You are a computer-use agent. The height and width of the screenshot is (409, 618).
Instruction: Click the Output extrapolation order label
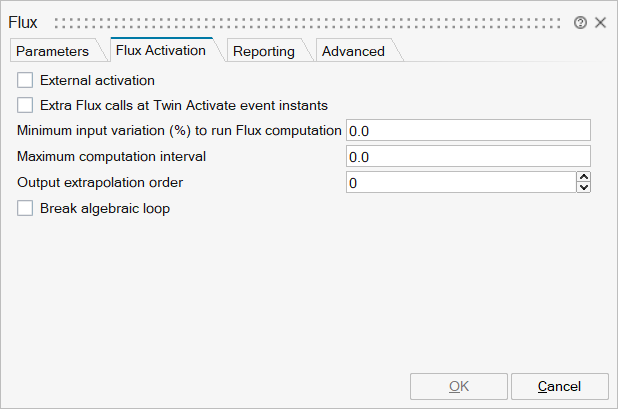click(x=100, y=182)
